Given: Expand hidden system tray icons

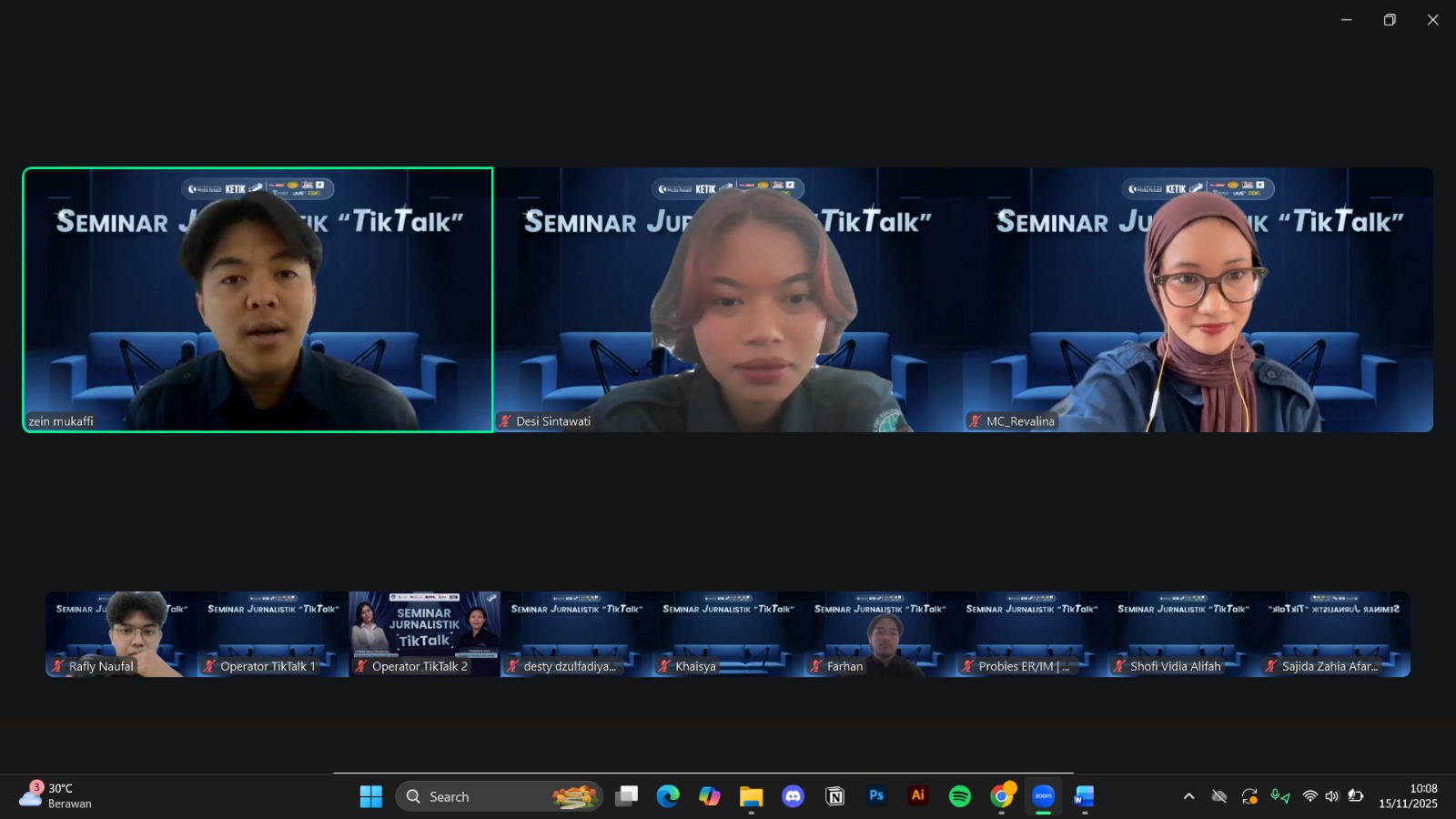Looking at the screenshot, I should [x=1188, y=796].
